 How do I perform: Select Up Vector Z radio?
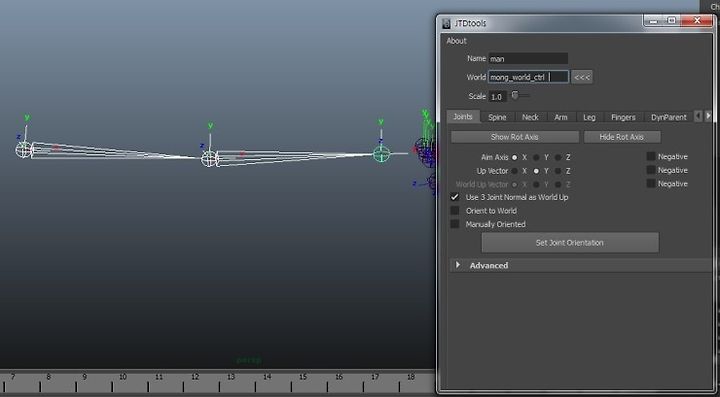point(558,171)
